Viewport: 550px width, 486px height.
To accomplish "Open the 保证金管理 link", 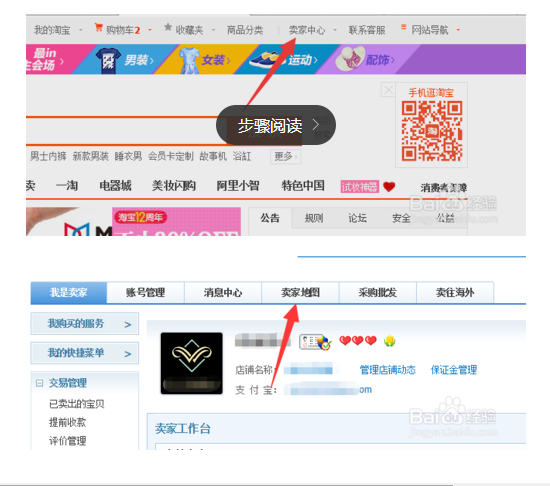I will click(x=454, y=370).
